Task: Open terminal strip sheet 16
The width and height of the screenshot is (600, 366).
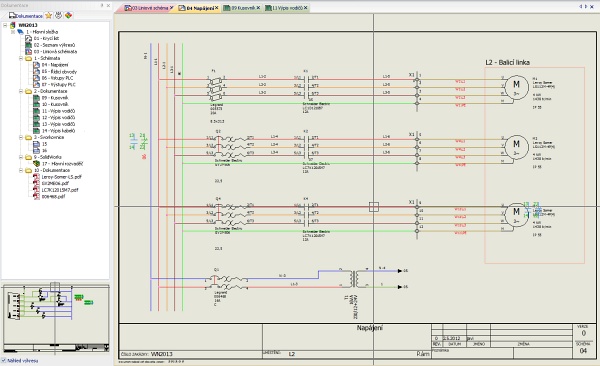Action: pos(44,150)
